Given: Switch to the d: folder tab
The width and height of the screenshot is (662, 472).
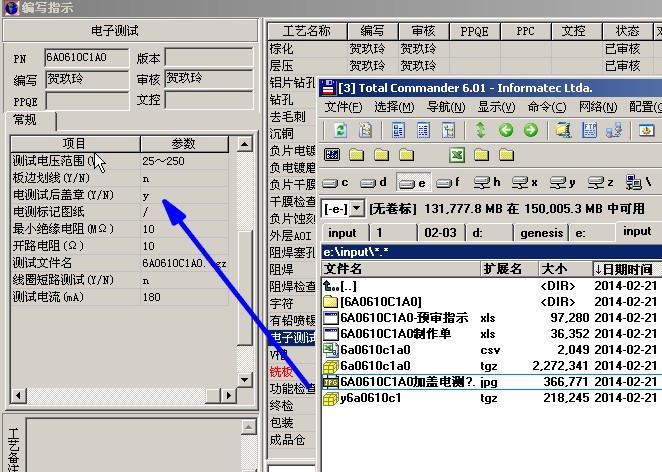Looking at the screenshot, I should pos(489,233).
